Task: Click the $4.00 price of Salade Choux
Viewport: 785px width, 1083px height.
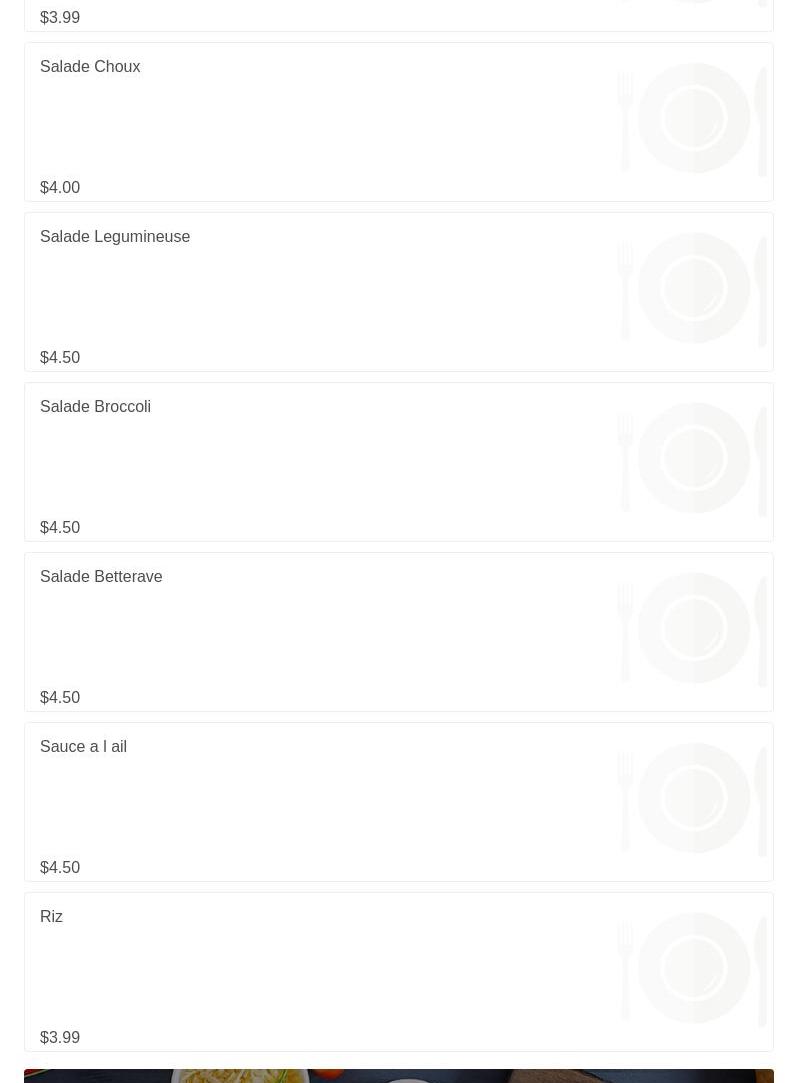Action: [x=60, y=188]
